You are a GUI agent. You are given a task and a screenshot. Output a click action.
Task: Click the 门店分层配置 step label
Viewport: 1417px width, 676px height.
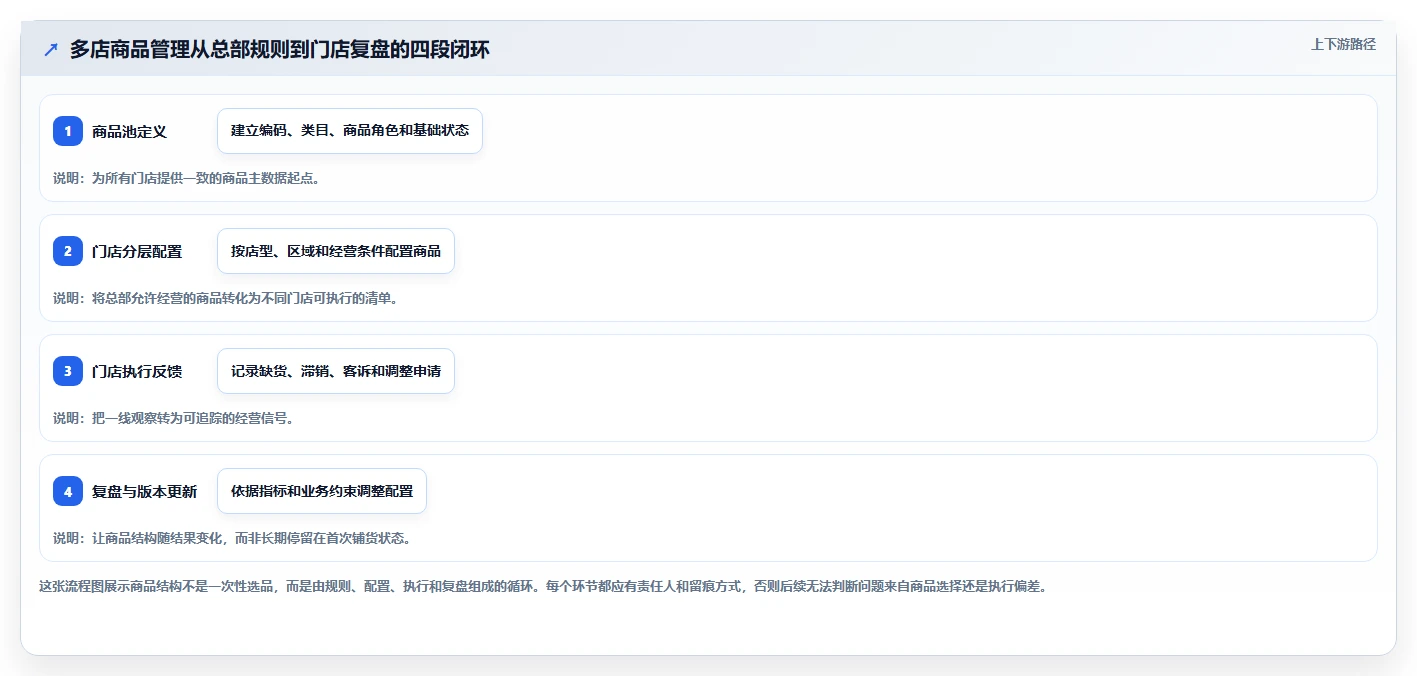coord(137,251)
